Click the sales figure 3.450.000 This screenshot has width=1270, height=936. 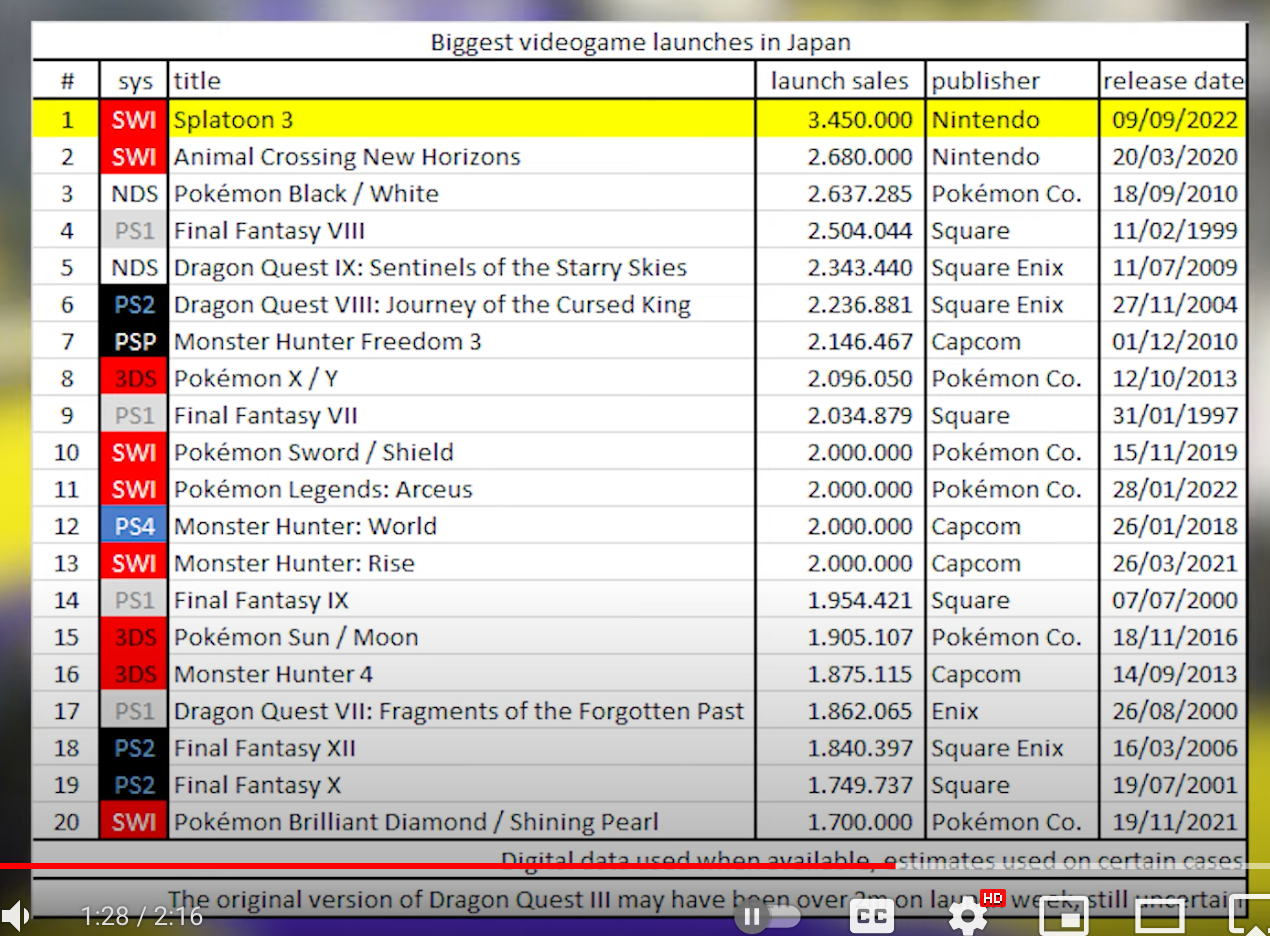coord(860,120)
